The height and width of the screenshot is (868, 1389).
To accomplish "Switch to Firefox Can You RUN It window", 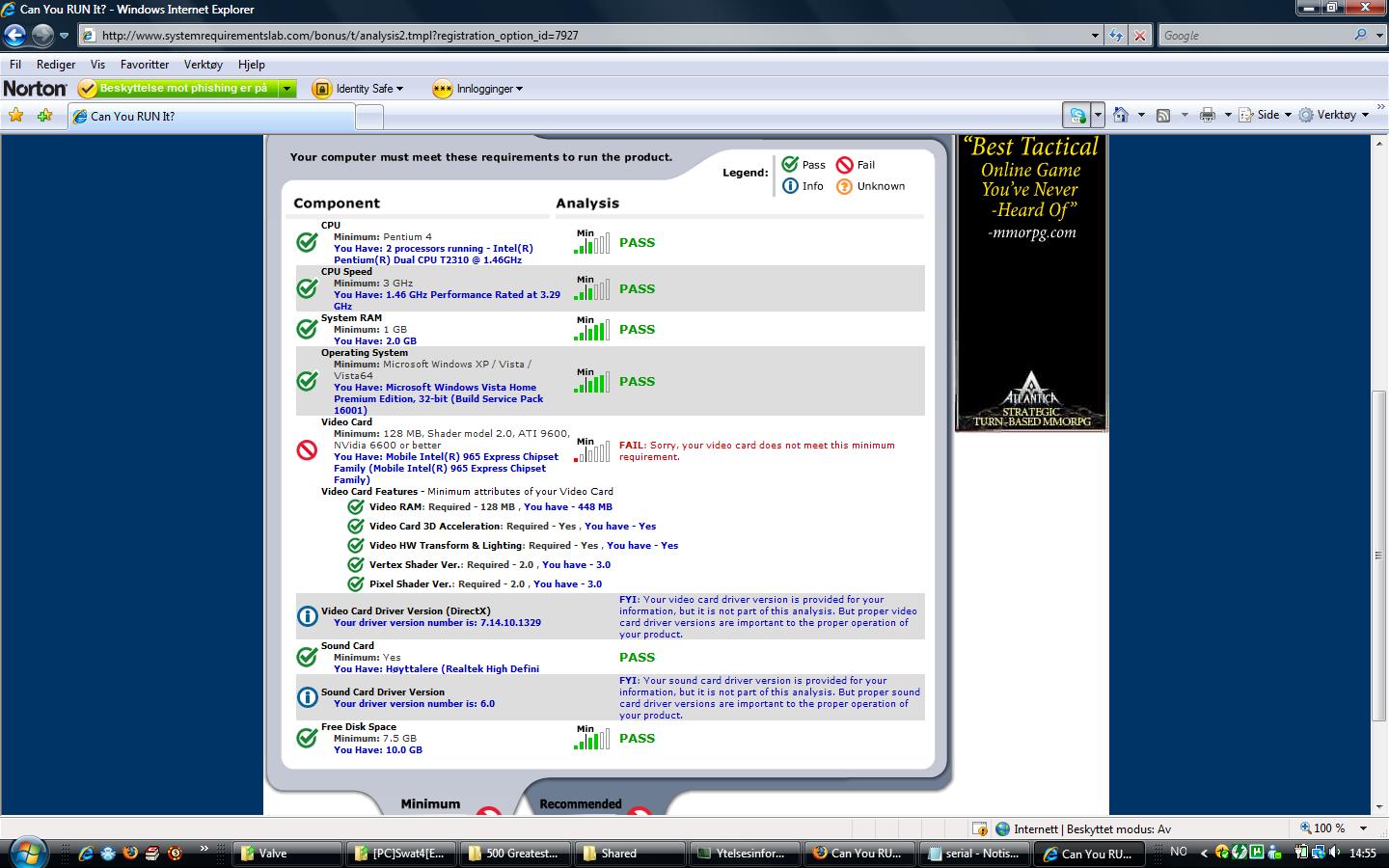I will (x=859, y=854).
